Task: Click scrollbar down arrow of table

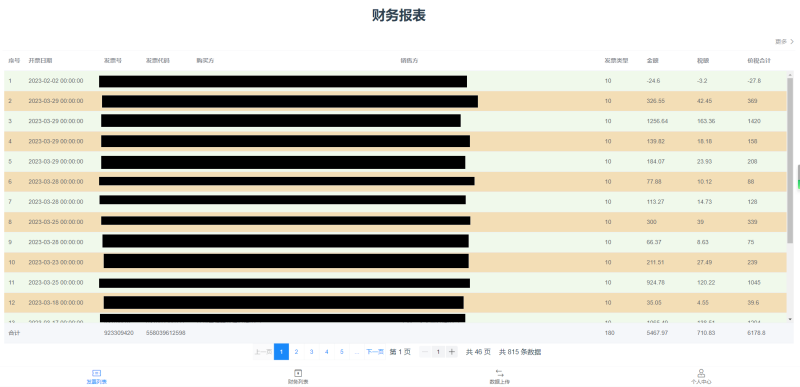Action: click(x=790, y=319)
